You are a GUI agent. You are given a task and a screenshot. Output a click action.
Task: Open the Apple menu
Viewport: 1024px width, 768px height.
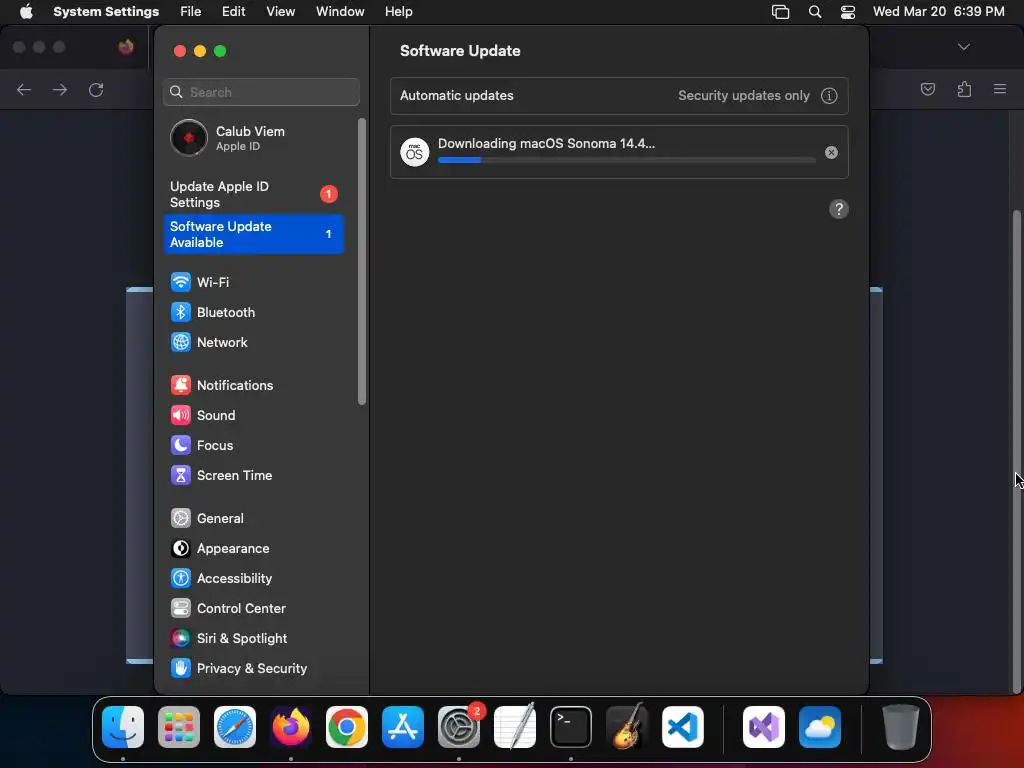click(26, 12)
